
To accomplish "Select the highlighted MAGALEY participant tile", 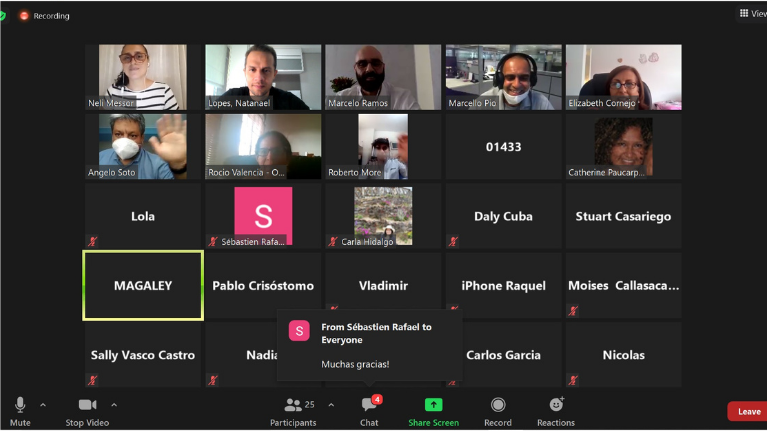I will (143, 285).
